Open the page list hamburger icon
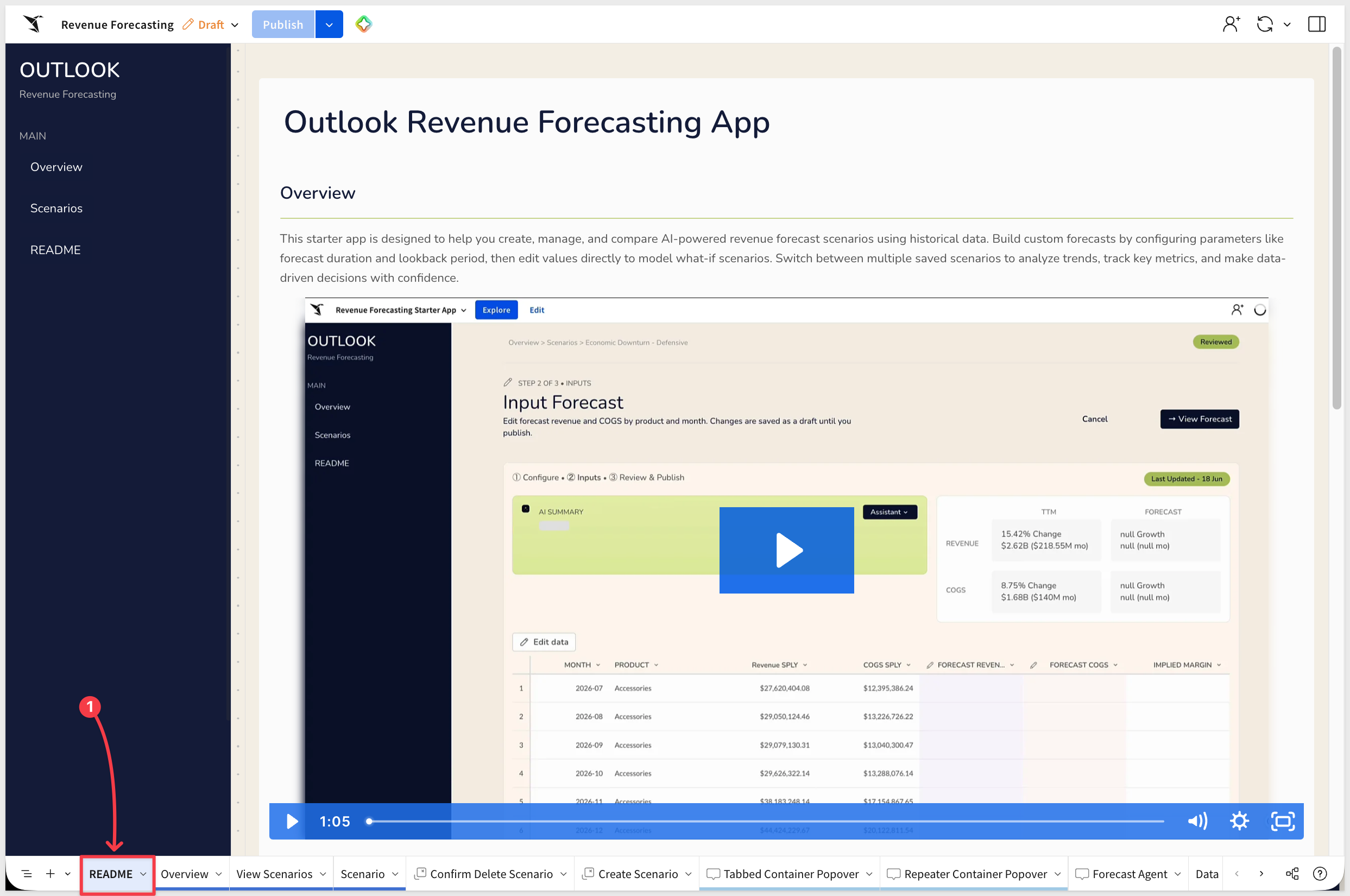The height and width of the screenshot is (896, 1350). tap(27, 874)
